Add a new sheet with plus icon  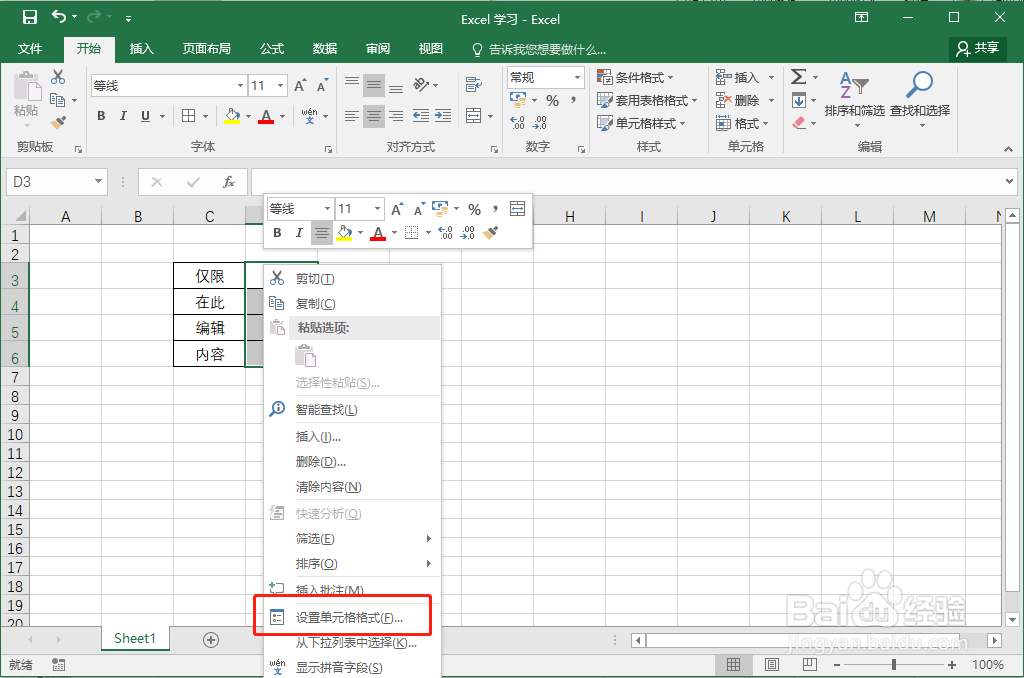point(211,640)
